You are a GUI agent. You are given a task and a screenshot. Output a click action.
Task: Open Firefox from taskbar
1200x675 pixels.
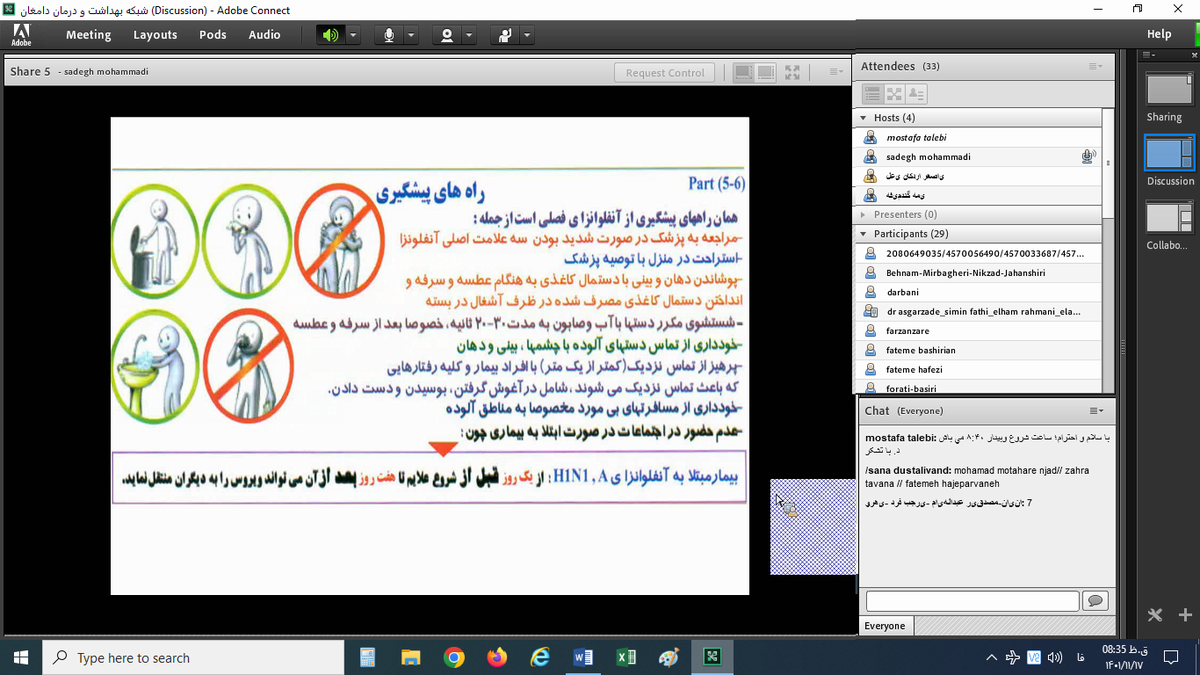pyautogui.click(x=498, y=657)
